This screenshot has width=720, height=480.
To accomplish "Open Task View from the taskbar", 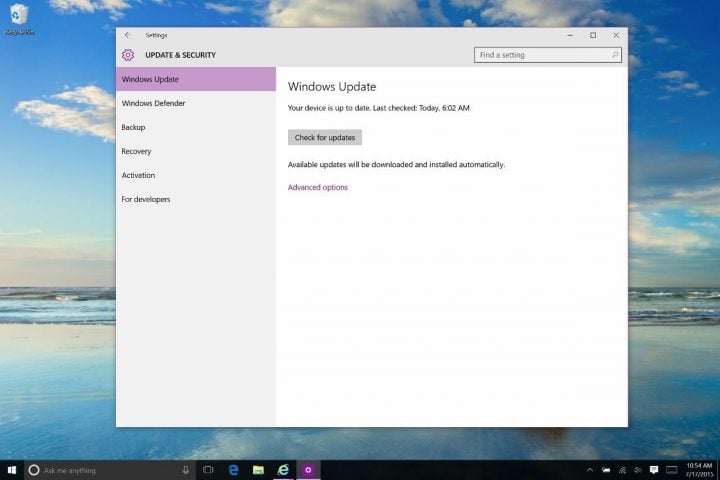I will click(208, 470).
